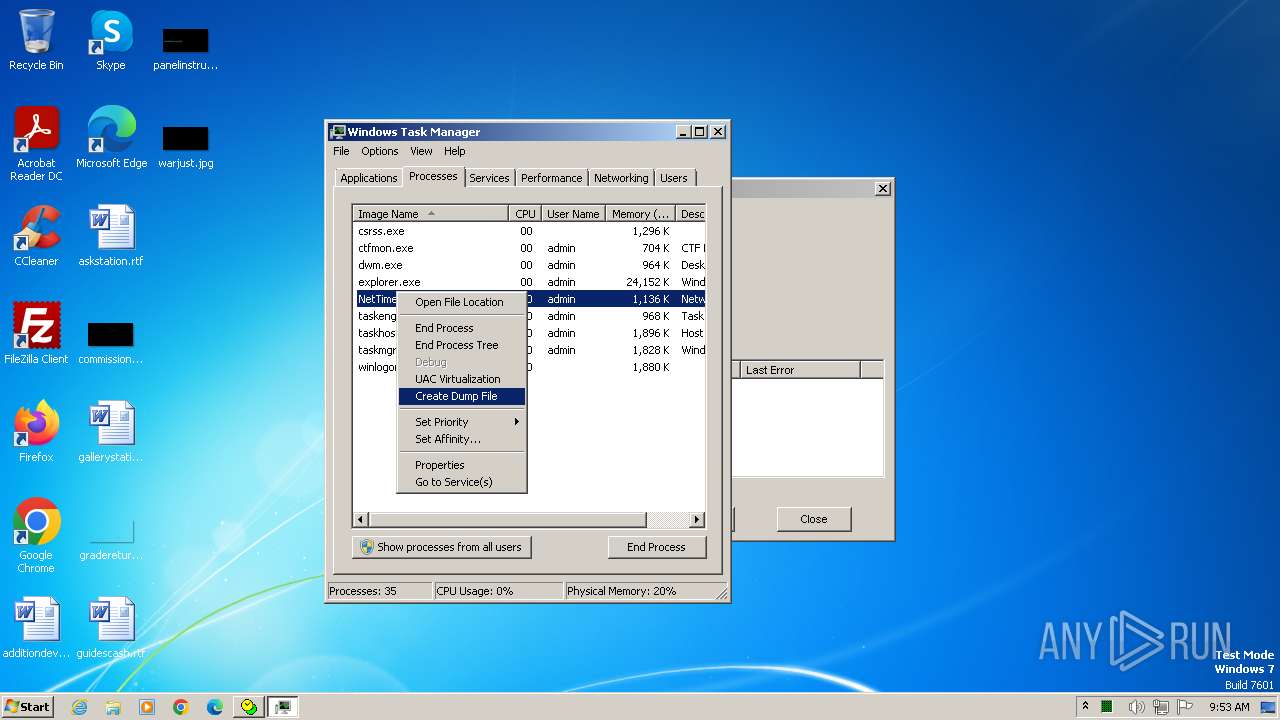Open Firefox desktop shortcut
The image size is (1280, 720).
[x=36, y=432]
